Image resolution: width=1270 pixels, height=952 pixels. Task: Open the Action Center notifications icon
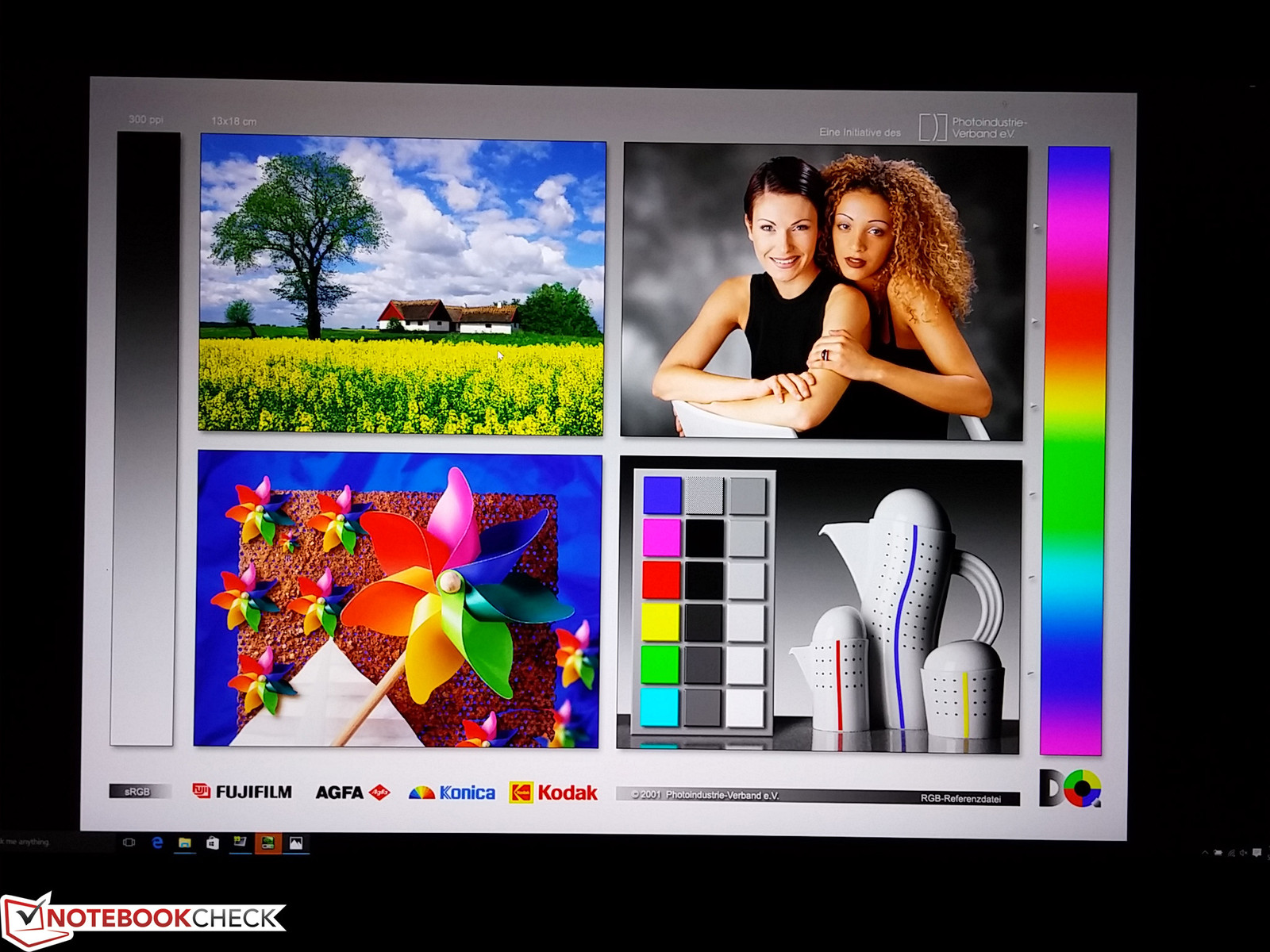1257,853
